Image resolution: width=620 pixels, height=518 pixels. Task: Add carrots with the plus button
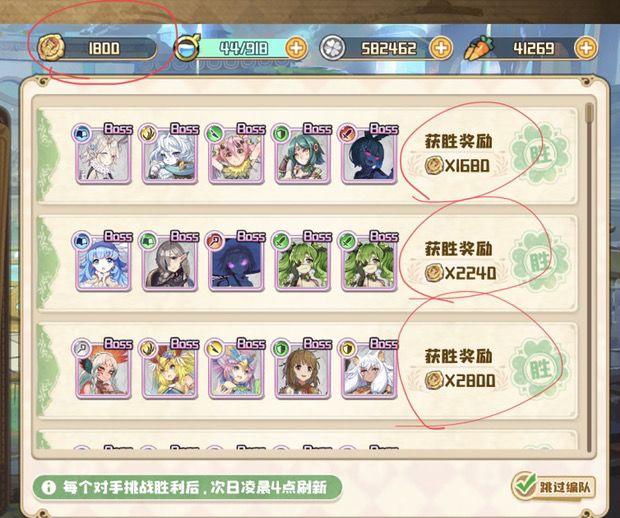point(586,48)
